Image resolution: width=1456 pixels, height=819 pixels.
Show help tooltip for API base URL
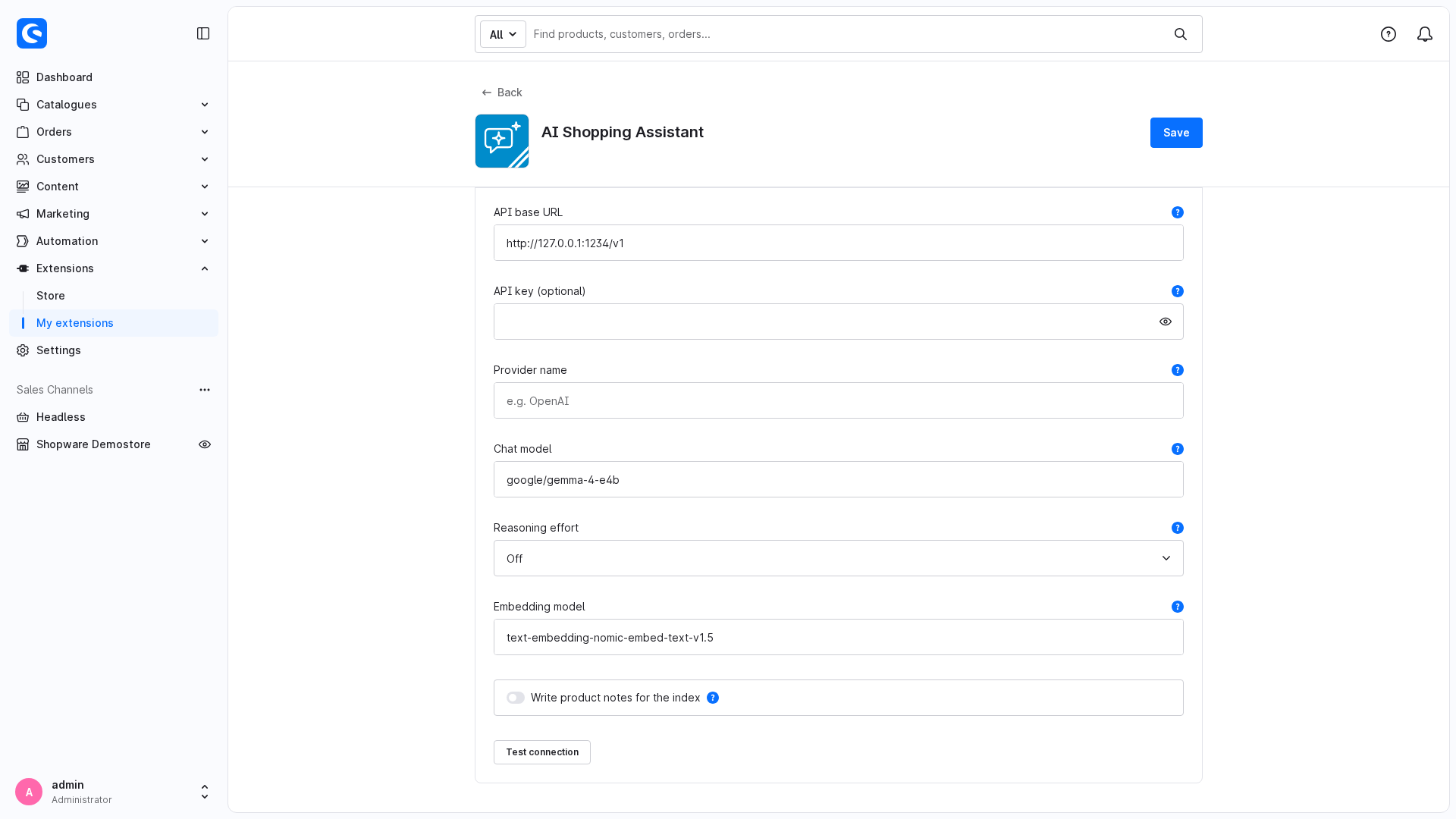[x=1178, y=212]
